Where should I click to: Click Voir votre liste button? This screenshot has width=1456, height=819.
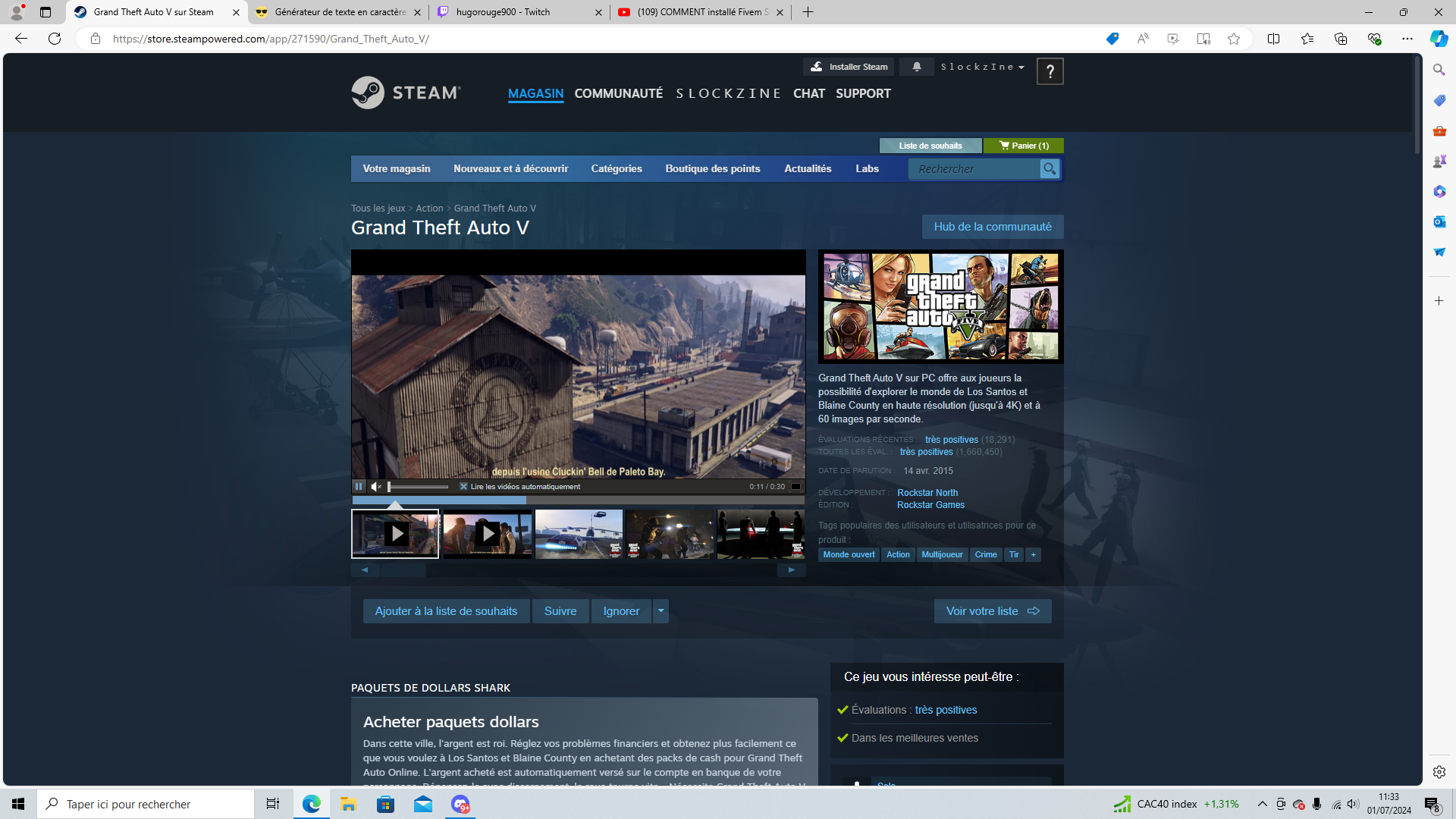coord(993,611)
